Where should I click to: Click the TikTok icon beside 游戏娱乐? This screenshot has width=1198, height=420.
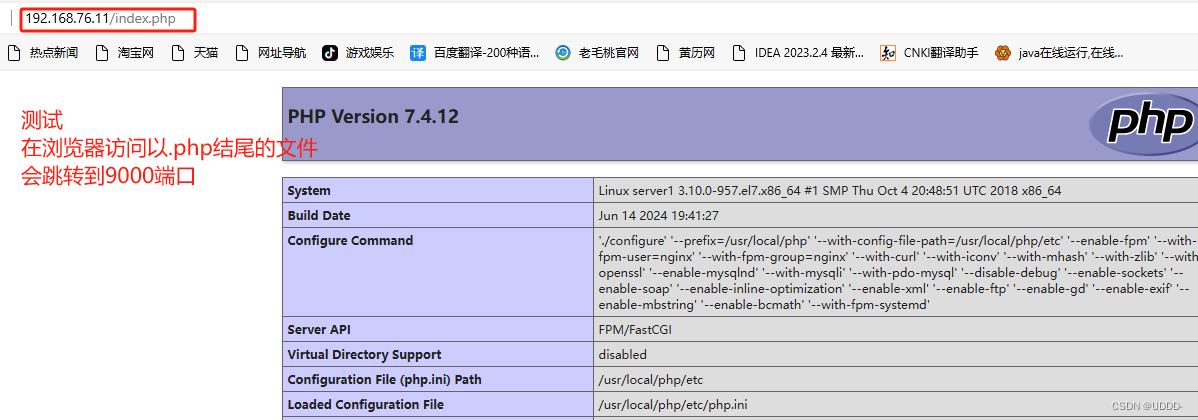(330, 53)
